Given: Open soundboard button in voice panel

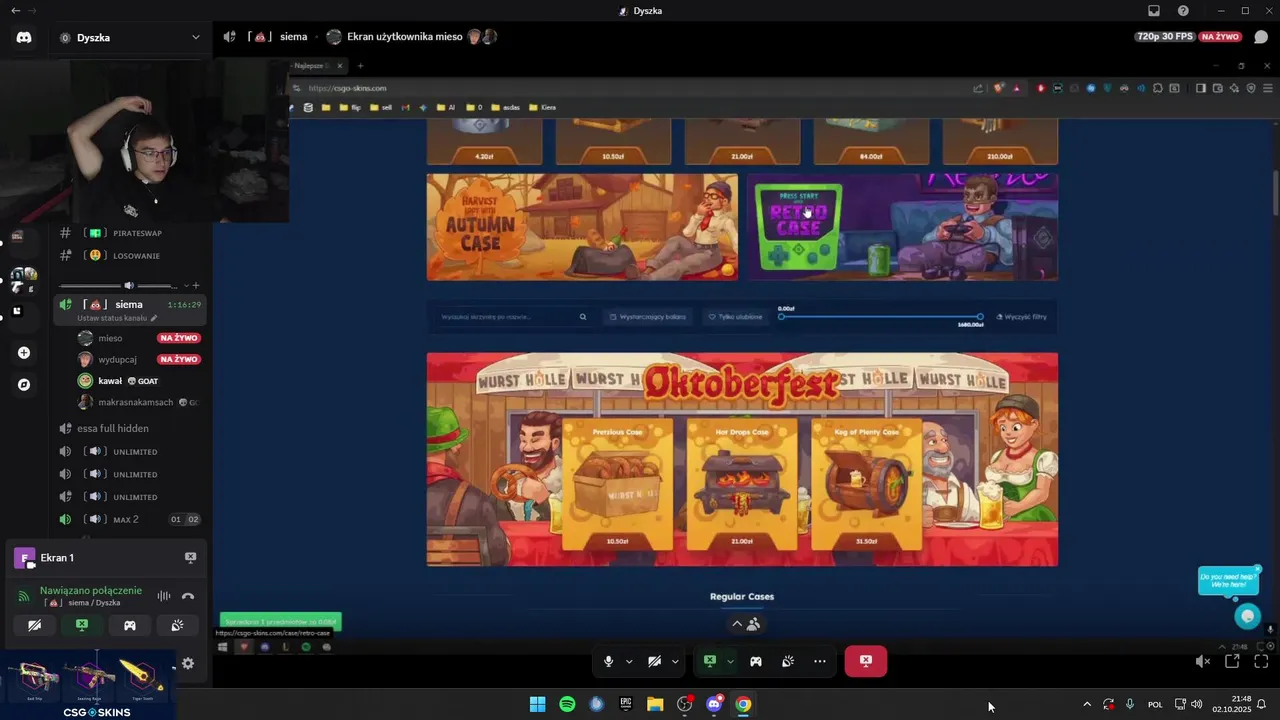Looking at the screenshot, I should pyautogui.click(x=177, y=625).
